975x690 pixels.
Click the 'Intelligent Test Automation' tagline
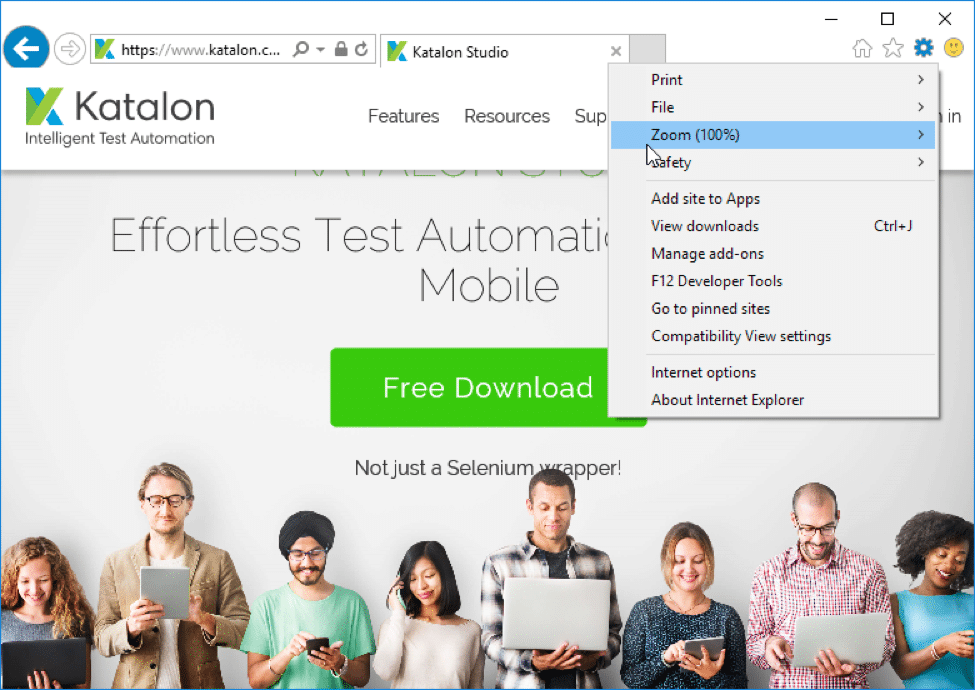[120, 138]
